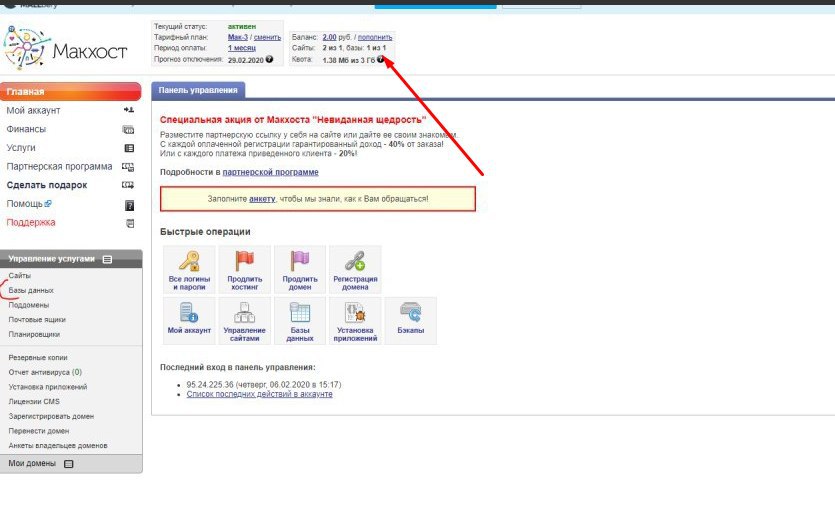Select the 'Панель управления' tab

tap(198, 90)
